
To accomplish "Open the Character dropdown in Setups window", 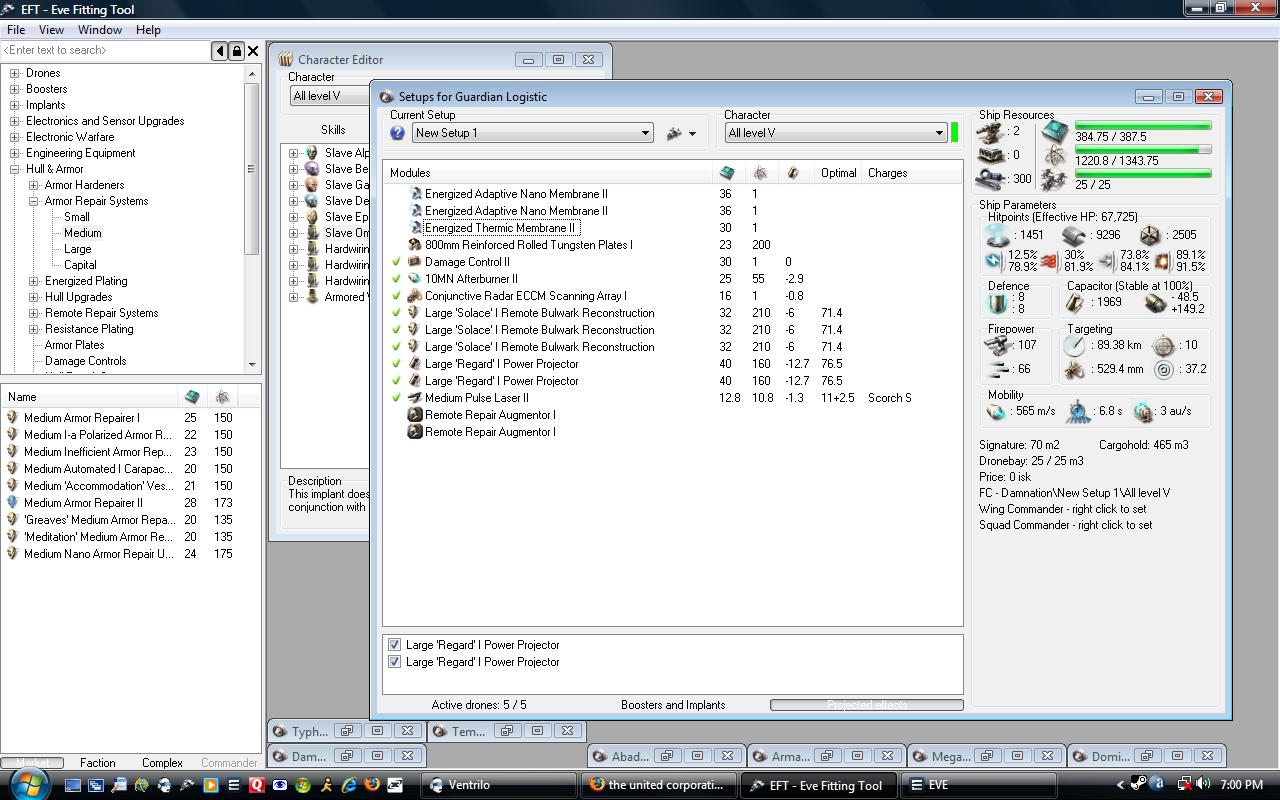I will click(938, 133).
